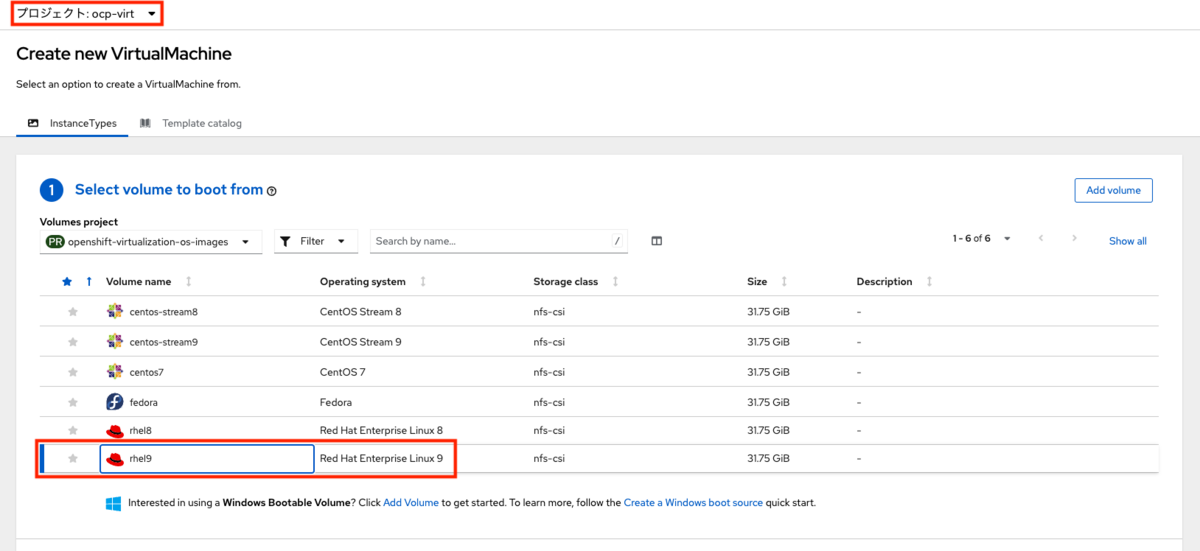Click the centos-stream9 CentOS logo icon
Viewport: 1200px width, 551px height.
(x=115, y=342)
